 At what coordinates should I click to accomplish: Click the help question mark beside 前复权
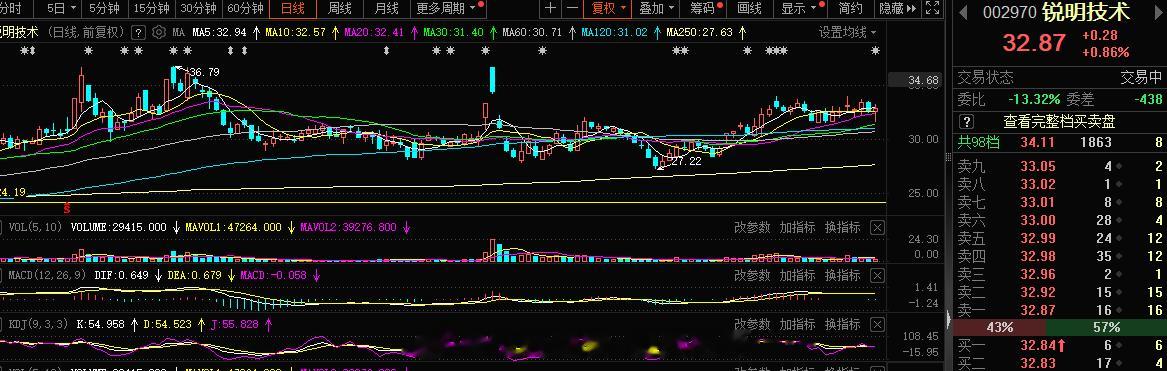click(x=138, y=32)
